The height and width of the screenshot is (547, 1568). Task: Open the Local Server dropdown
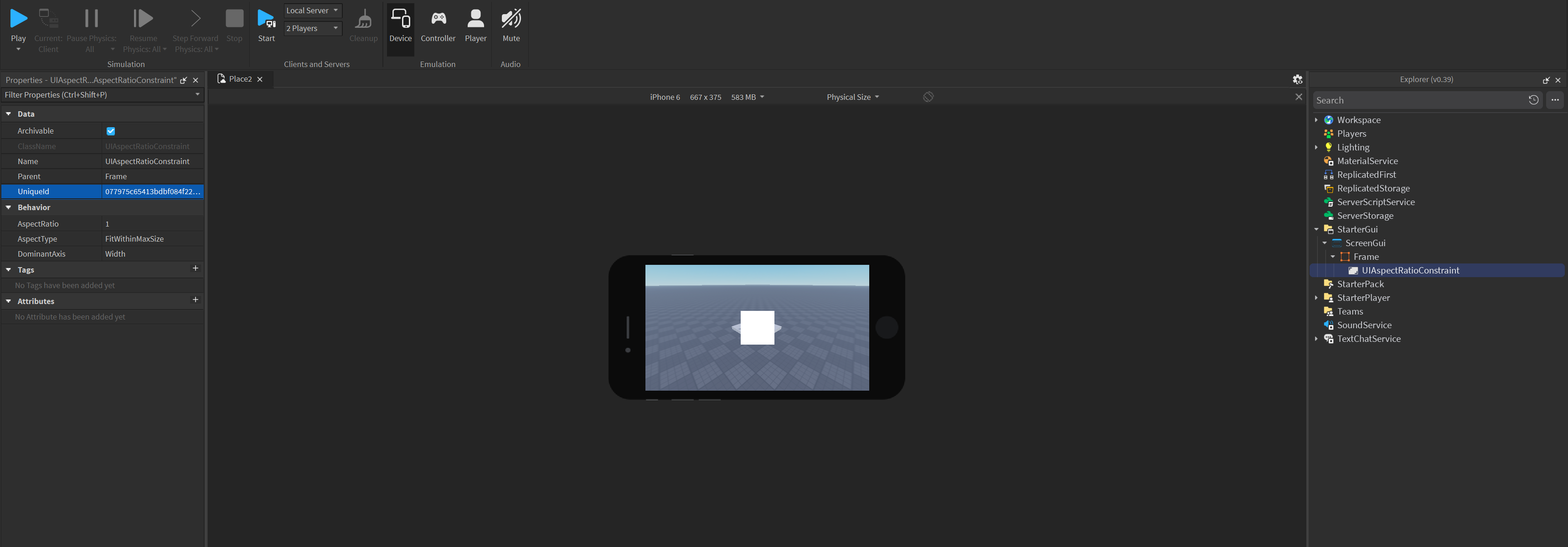(312, 10)
